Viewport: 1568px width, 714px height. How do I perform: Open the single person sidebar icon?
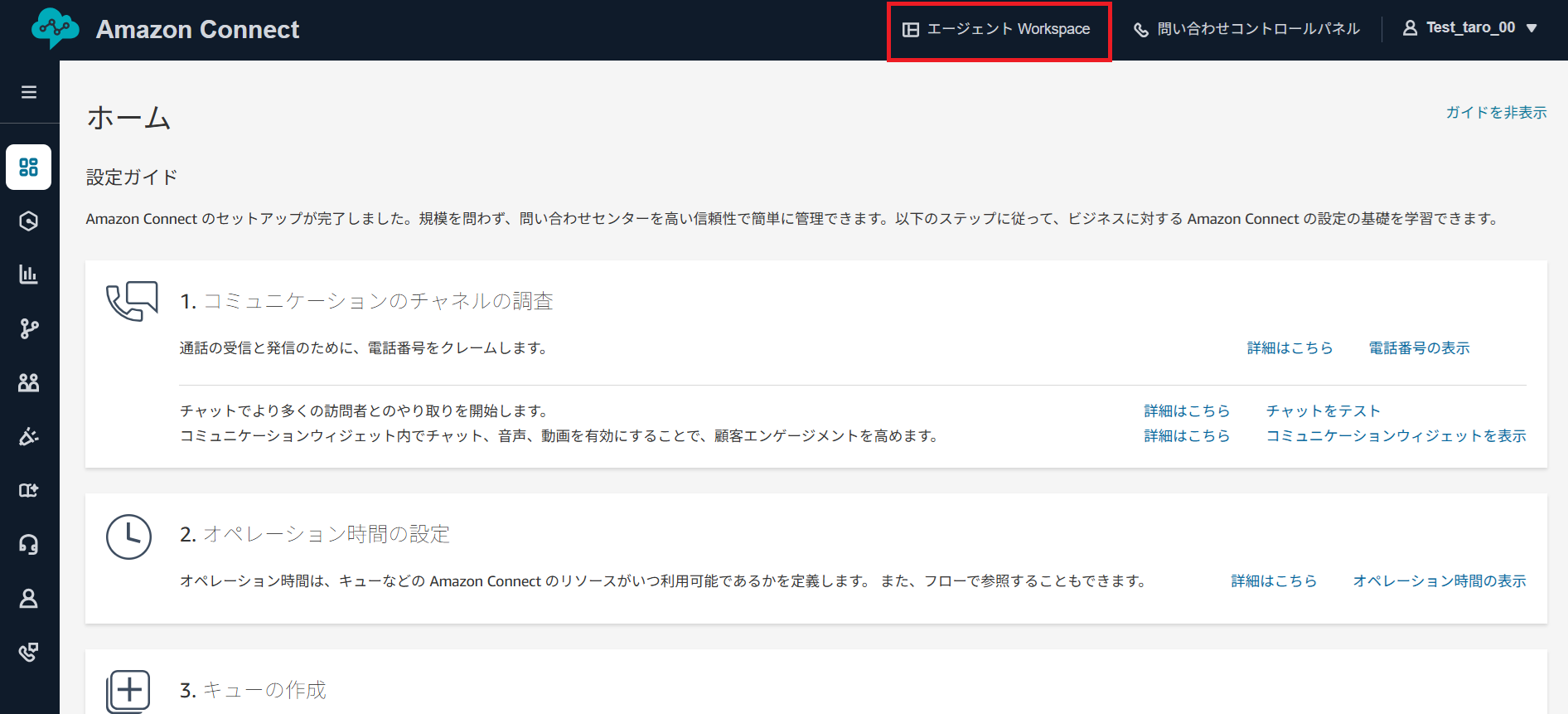coord(29,598)
